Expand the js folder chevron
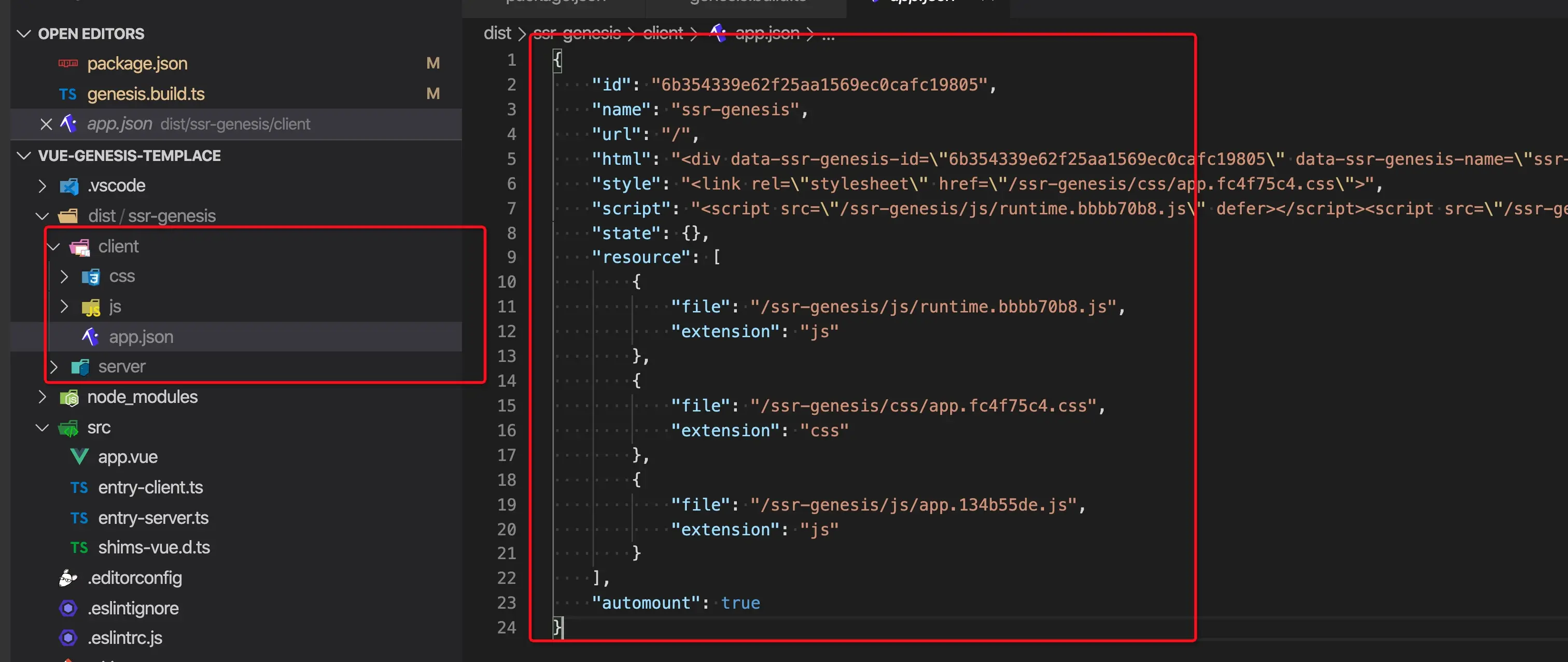Viewport: 1568px width, 662px height. click(64, 307)
